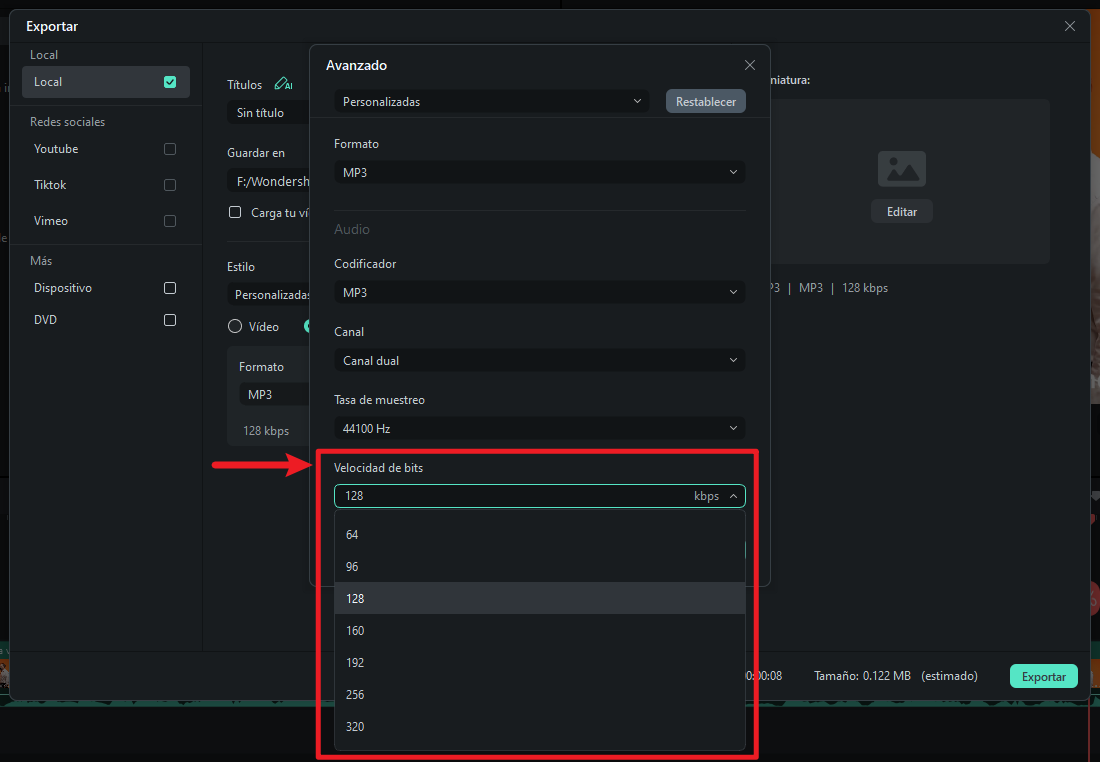Viewport: 1100px width, 762px height.
Task: Select 320 kbps bitrate option
Action: 539,726
